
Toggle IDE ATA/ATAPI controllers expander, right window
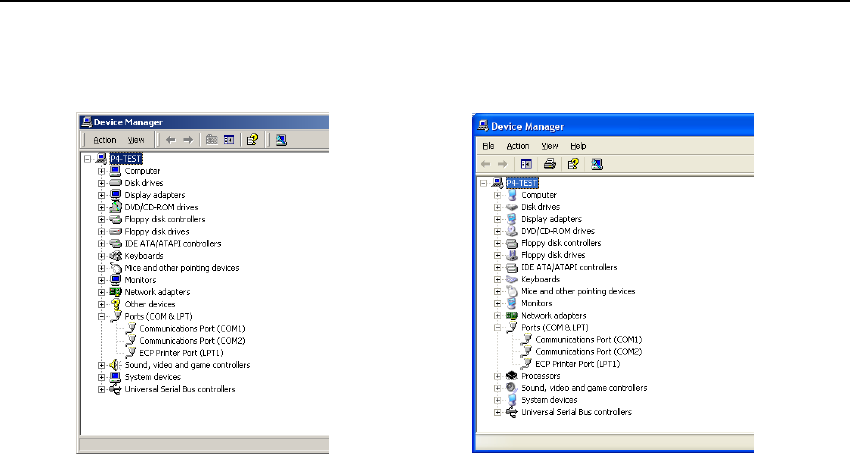pos(498,267)
